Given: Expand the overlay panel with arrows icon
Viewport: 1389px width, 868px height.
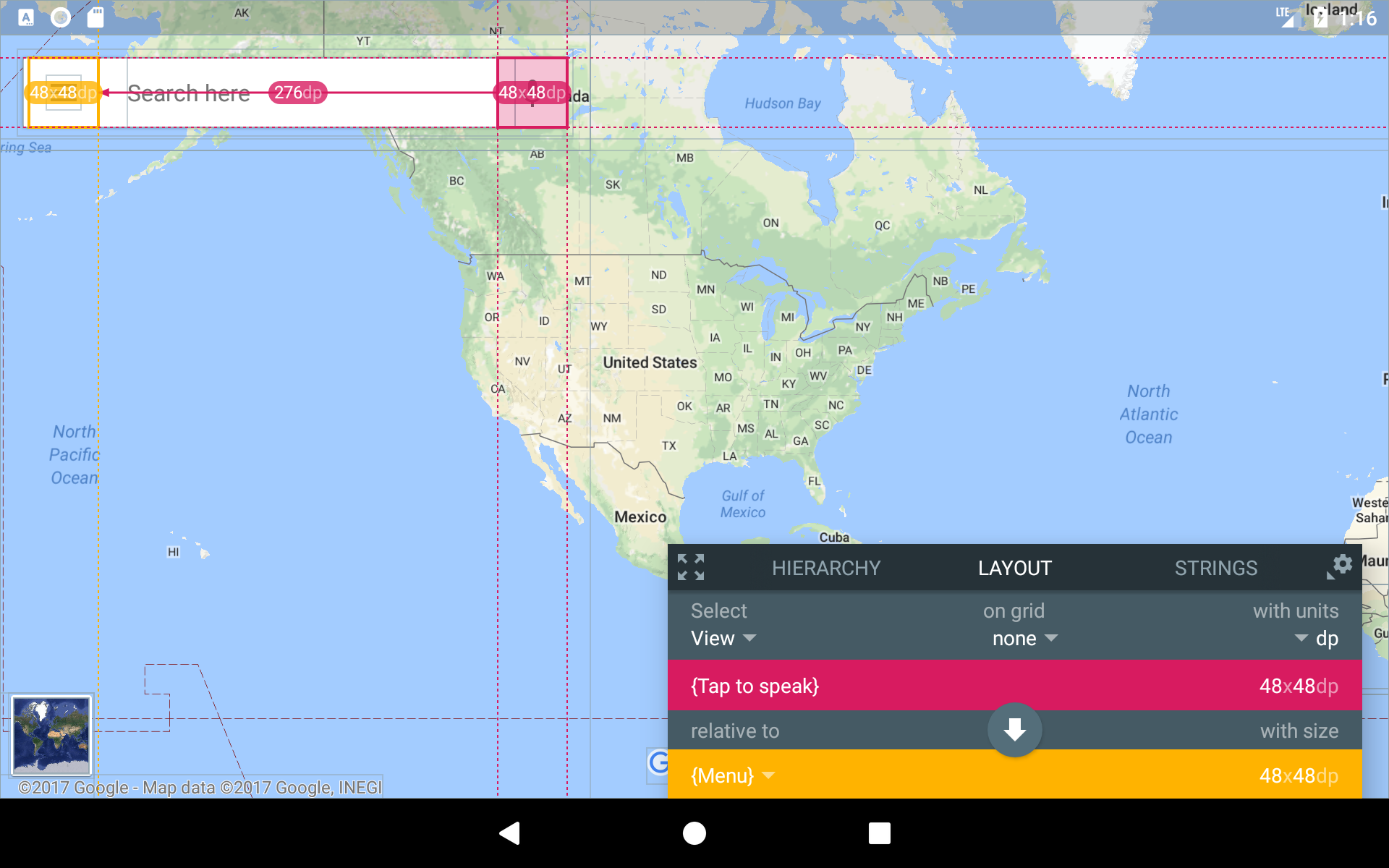Looking at the screenshot, I should tap(691, 567).
